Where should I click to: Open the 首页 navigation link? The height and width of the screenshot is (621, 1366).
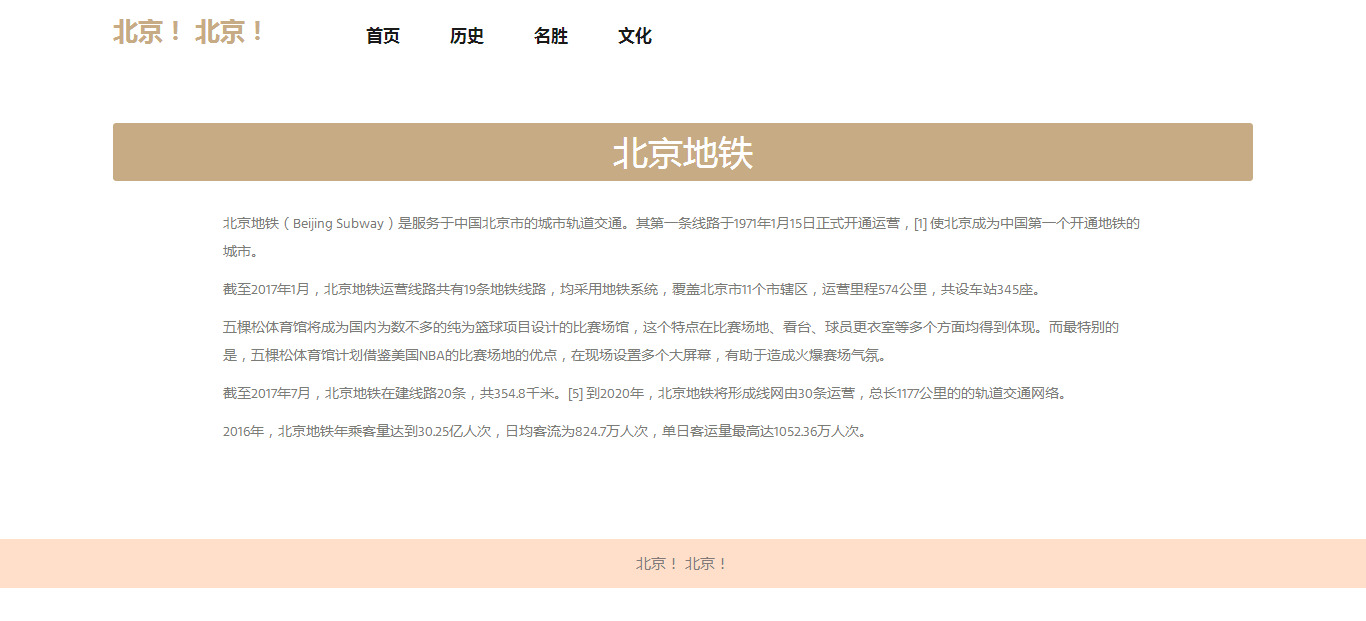coord(383,36)
